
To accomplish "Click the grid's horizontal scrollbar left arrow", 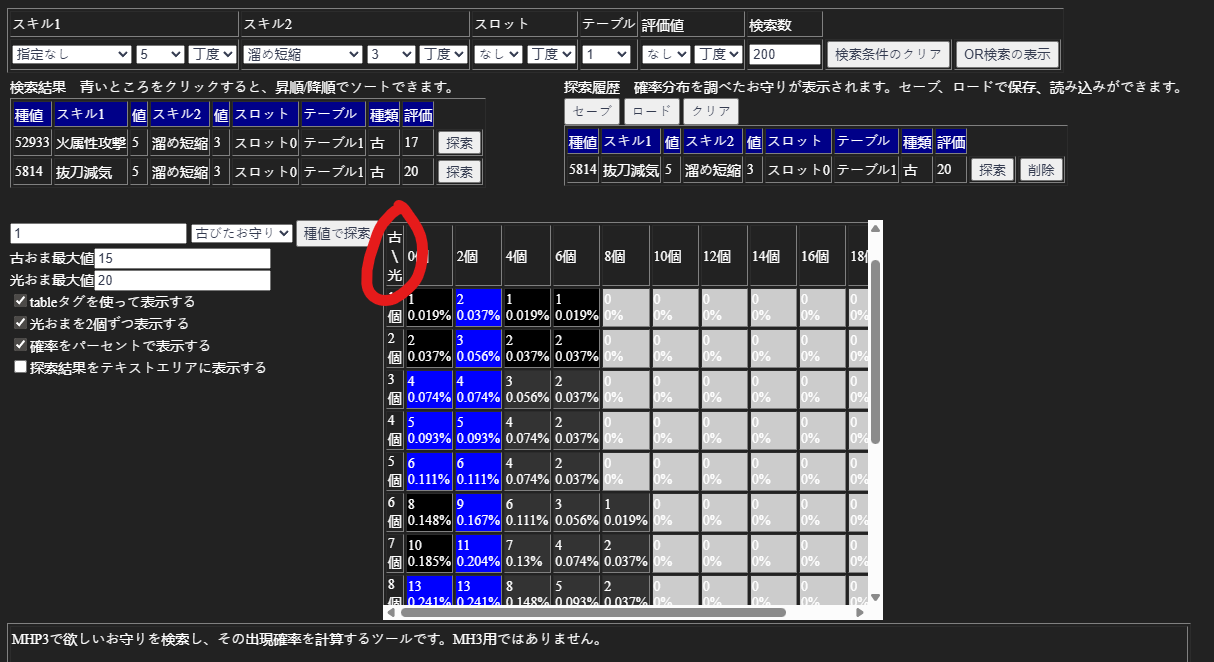I will [391, 612].
